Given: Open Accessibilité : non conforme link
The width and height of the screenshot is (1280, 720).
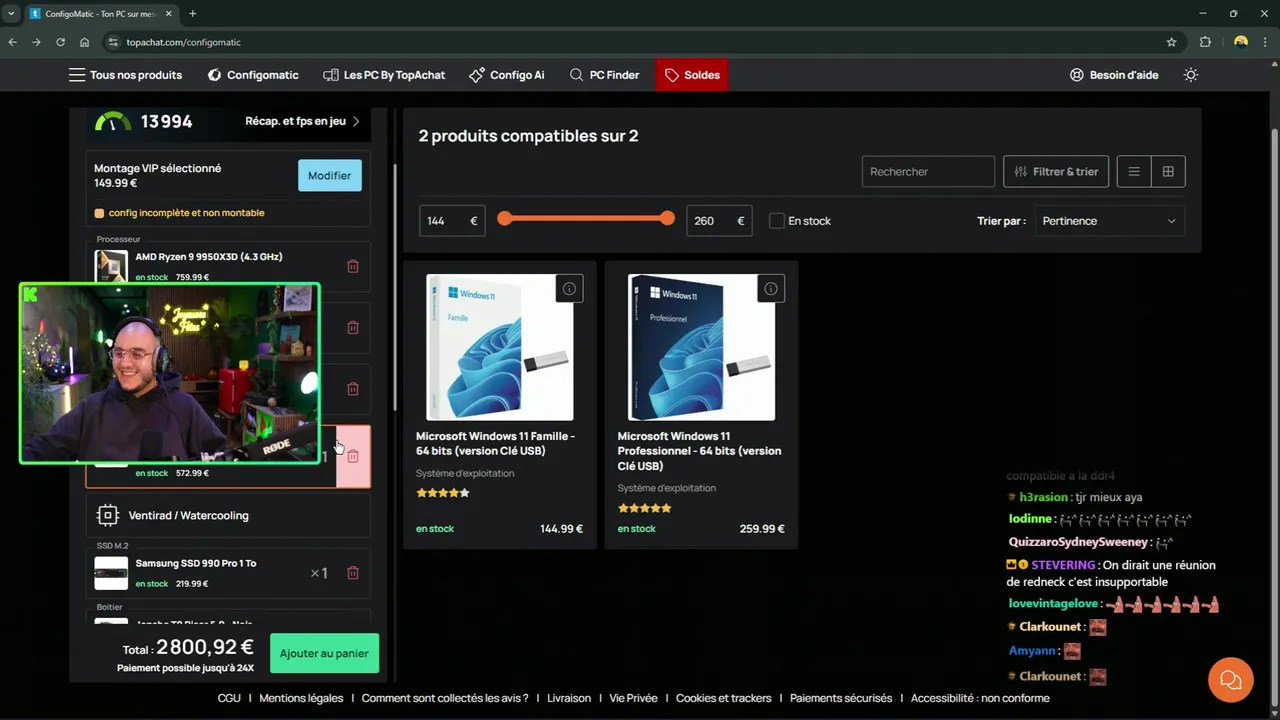Looking at the screenshot, I should click(980, 698).
